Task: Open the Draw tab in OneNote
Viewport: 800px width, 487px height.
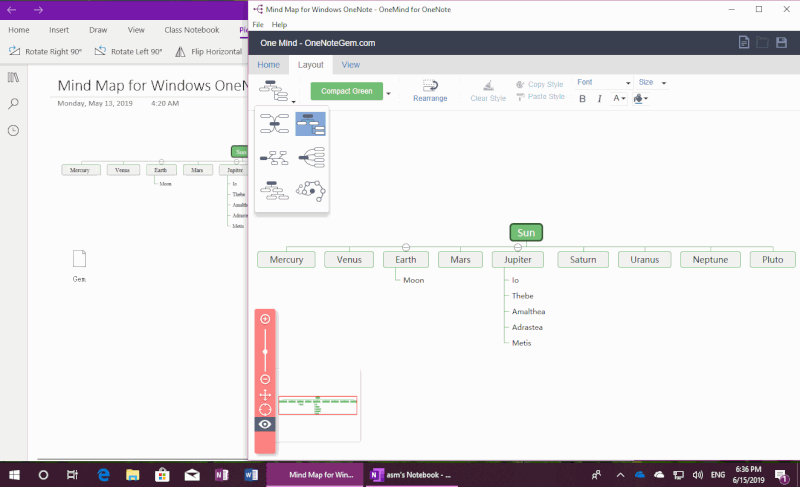Action: 98,30
